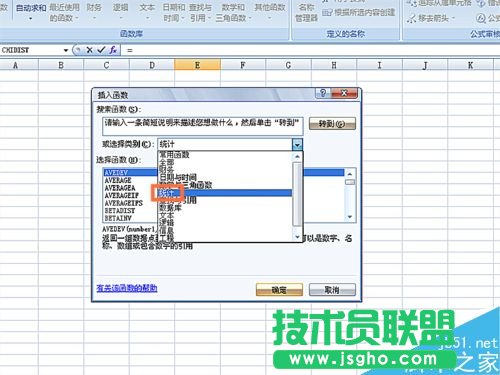
Task: Select column J header
Action: pyautogui.click(x=425, y=65)
